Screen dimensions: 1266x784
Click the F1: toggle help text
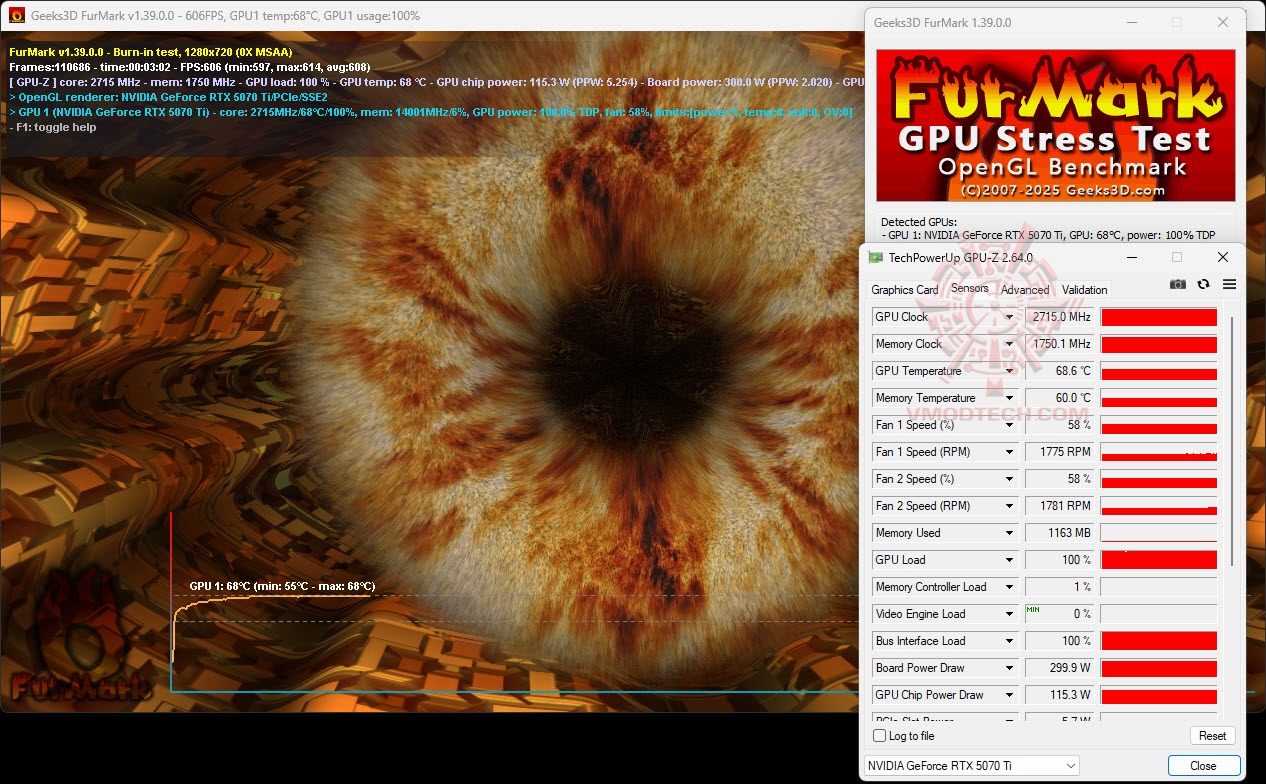[x=52, y=127]
